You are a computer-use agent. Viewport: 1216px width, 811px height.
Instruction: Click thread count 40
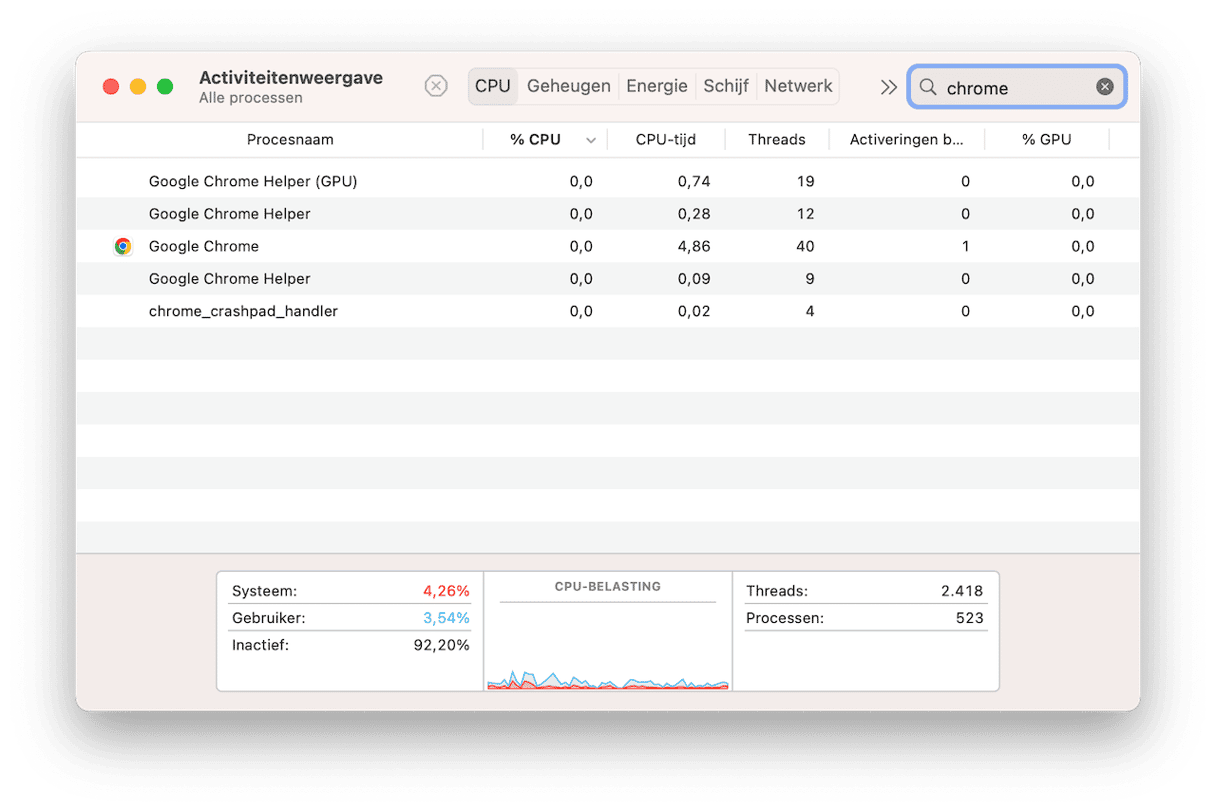coord(805,246)
